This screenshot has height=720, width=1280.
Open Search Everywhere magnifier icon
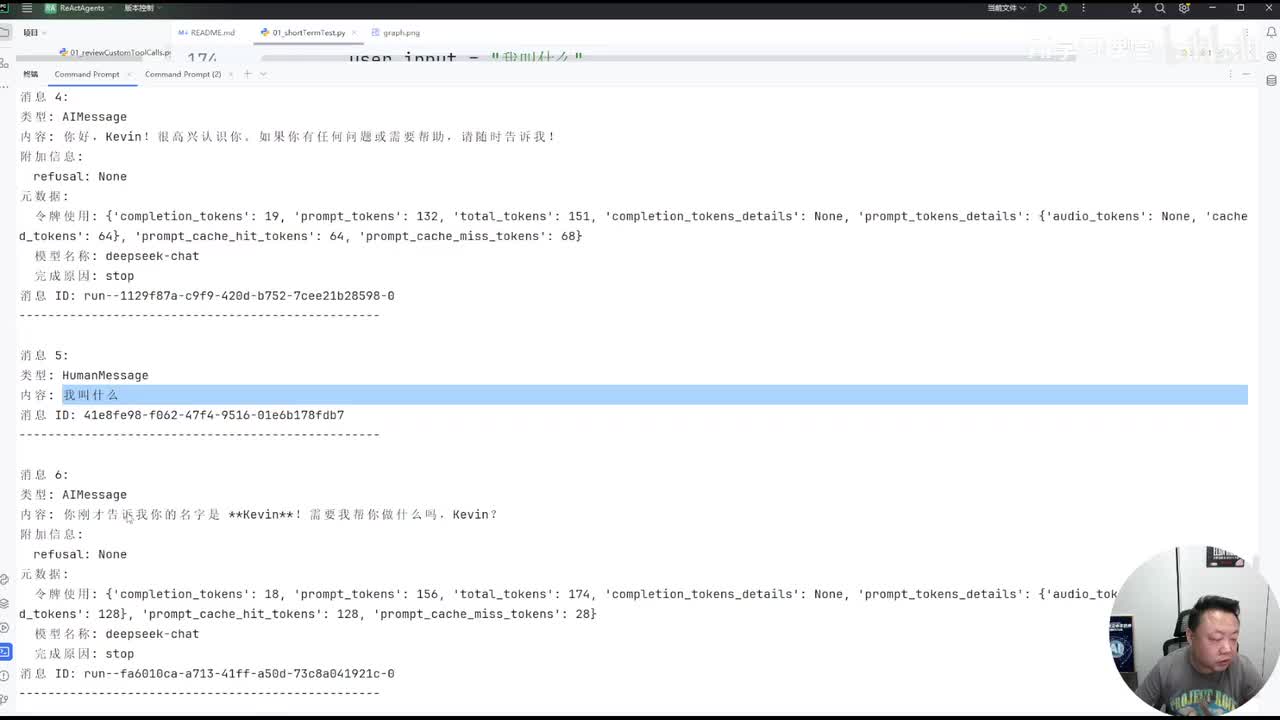coord(1160,8)
